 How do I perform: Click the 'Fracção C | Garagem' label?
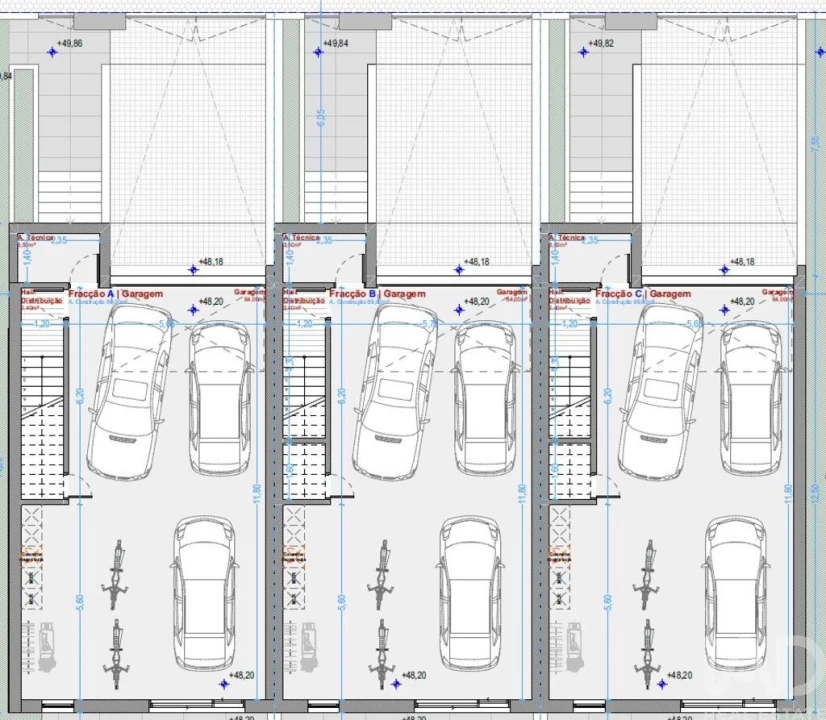[x=641, y=294]
